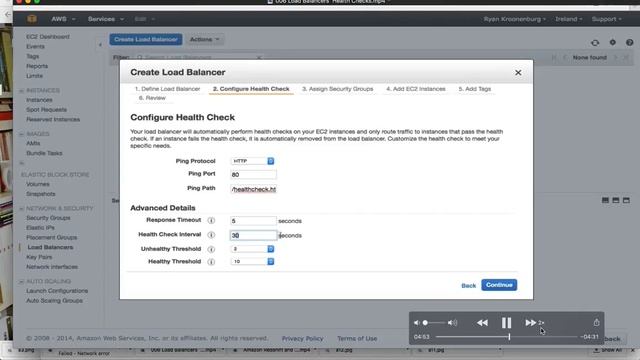The image size is (640, 360).
Task: Collapse the AUTO SCALING section
Action: (21, 282)
